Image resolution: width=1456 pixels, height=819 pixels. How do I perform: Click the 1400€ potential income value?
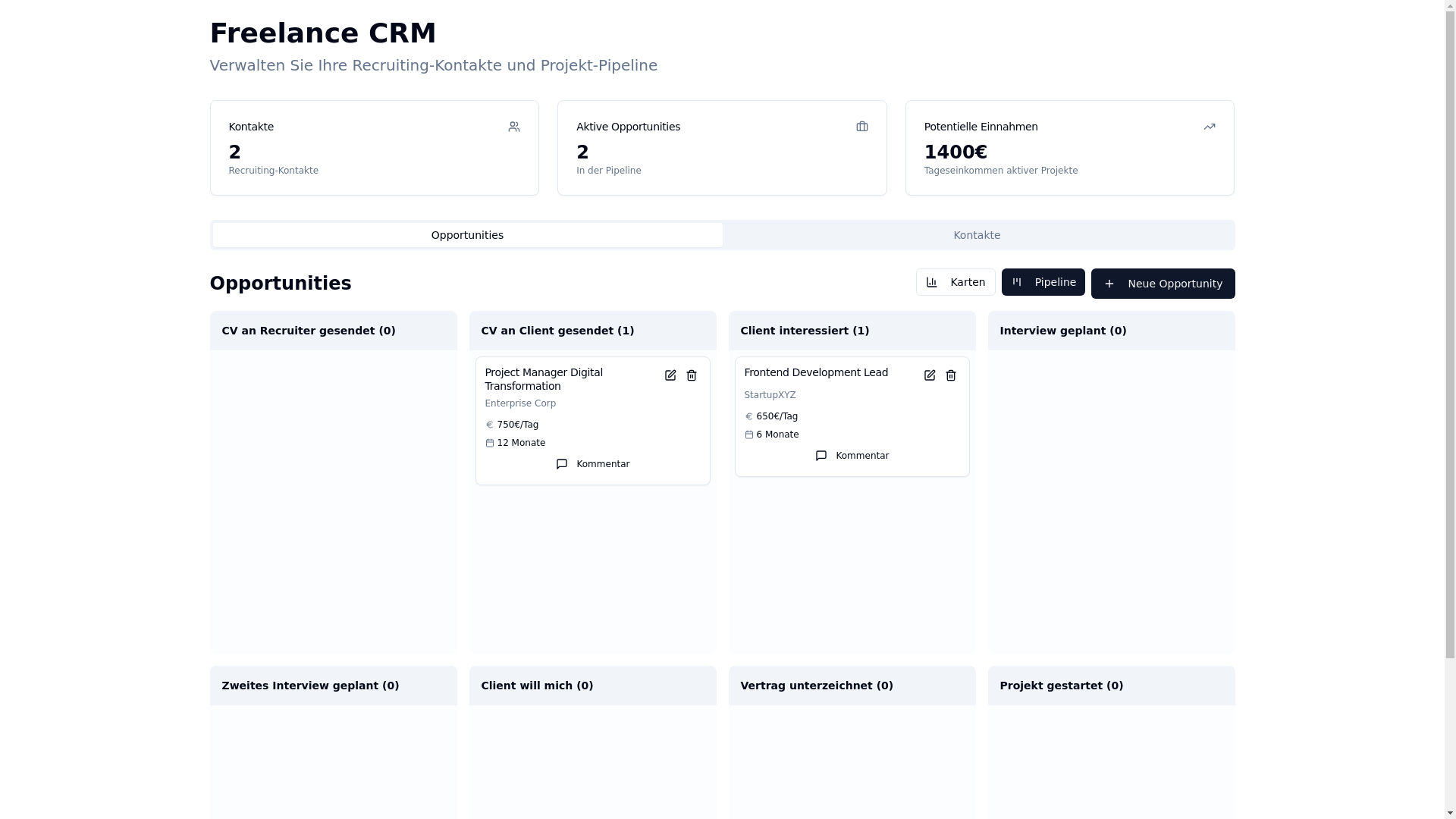pyautogui.click(x=956, y=152)
